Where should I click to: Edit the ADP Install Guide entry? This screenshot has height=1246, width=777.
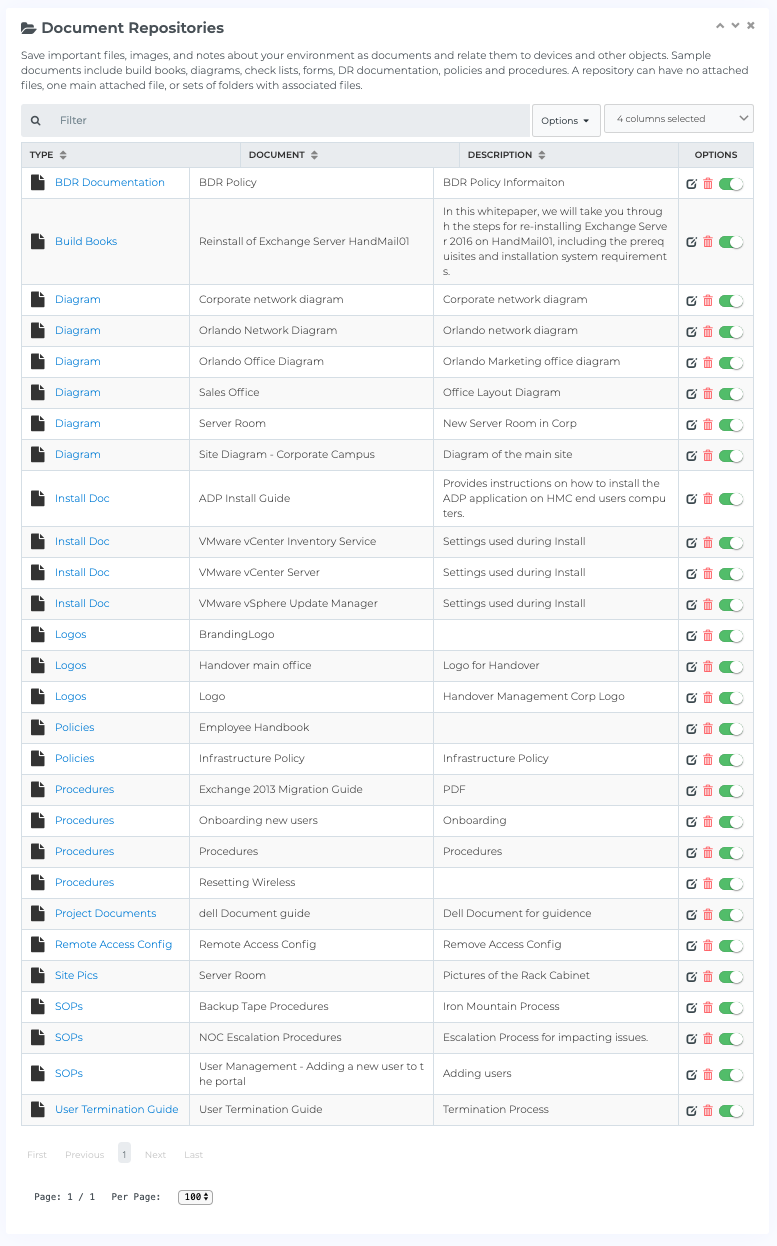(x=691, y=499)
